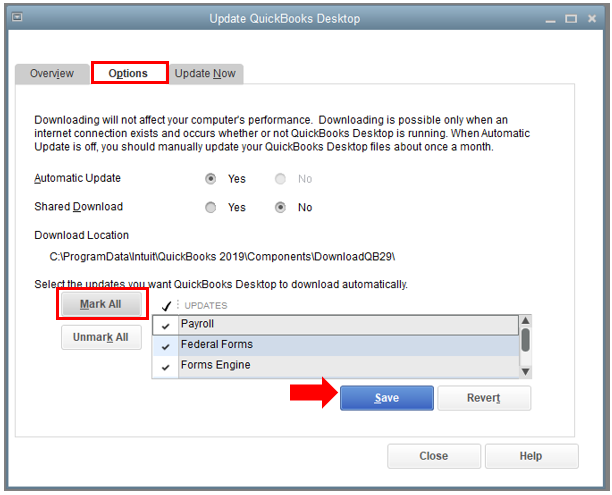Click the Unmark All button
This screenshot has width=612, height=495.
(101, 337)
